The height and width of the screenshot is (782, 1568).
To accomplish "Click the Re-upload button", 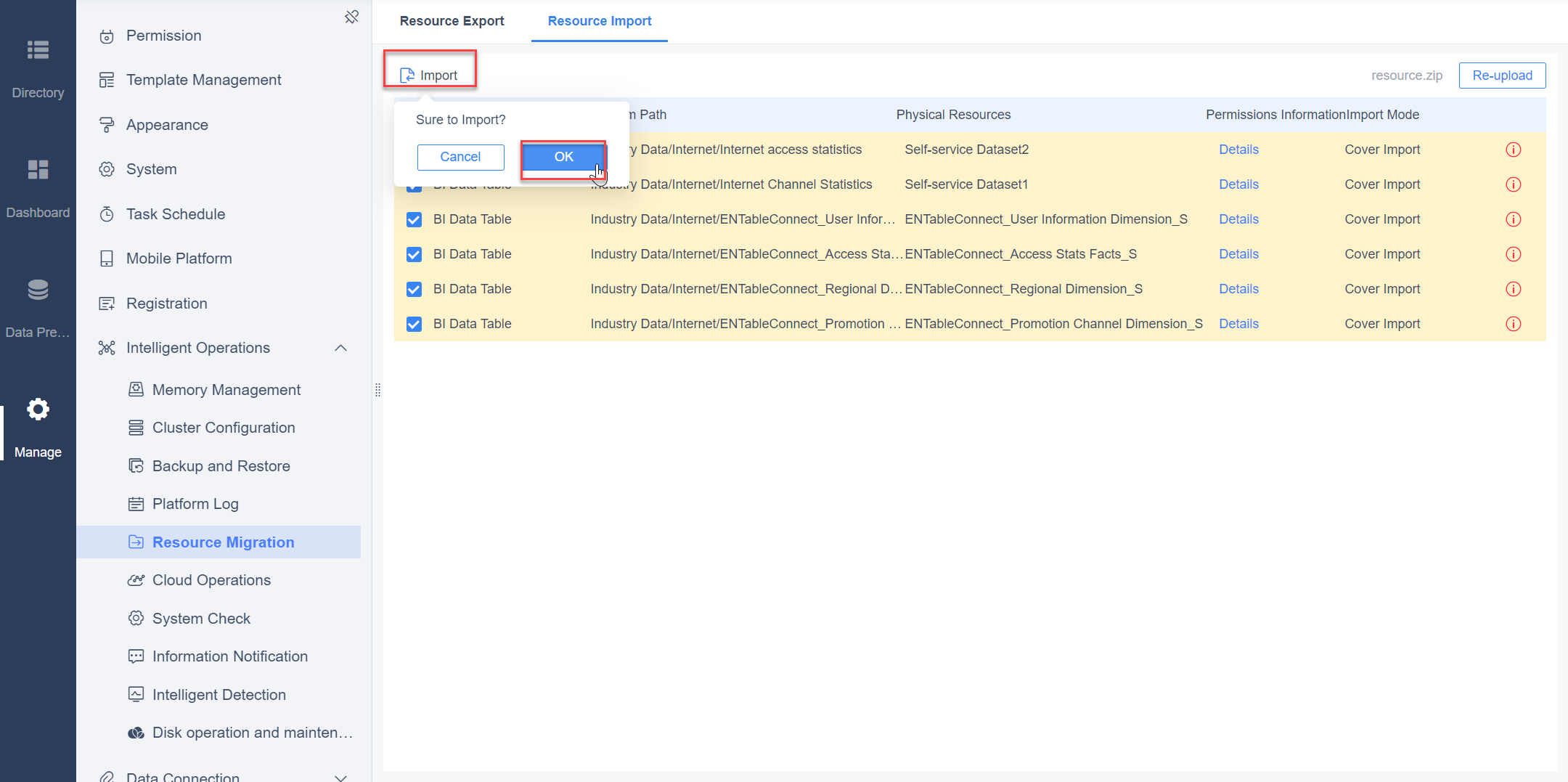I will pyautogui.click(x=1502, y=76).
